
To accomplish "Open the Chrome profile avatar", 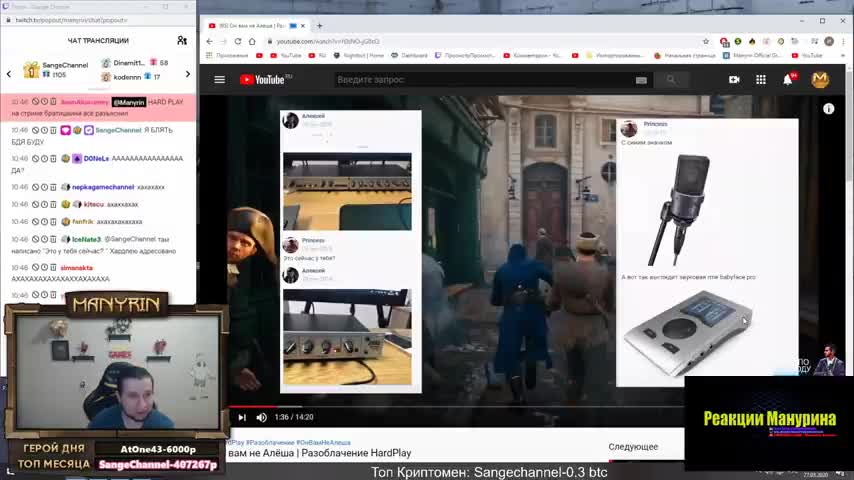I will click(829, 41).
